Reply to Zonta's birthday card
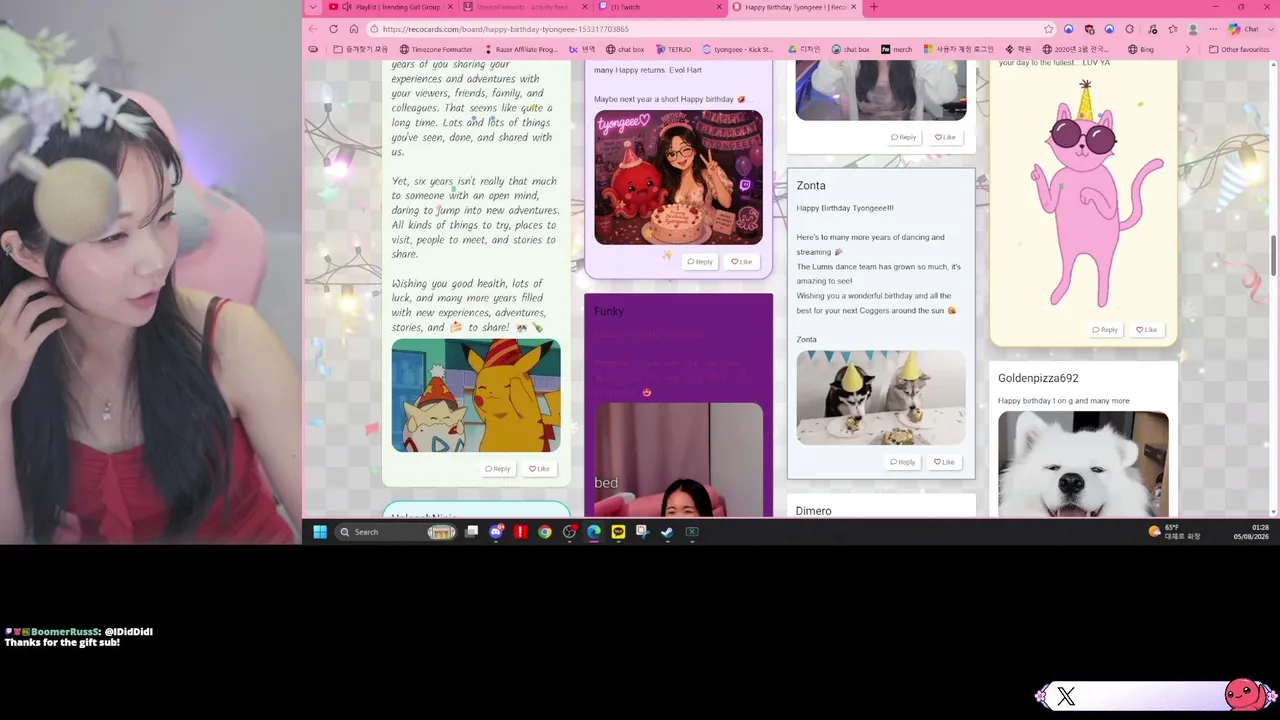 click(x=902, y=462)
